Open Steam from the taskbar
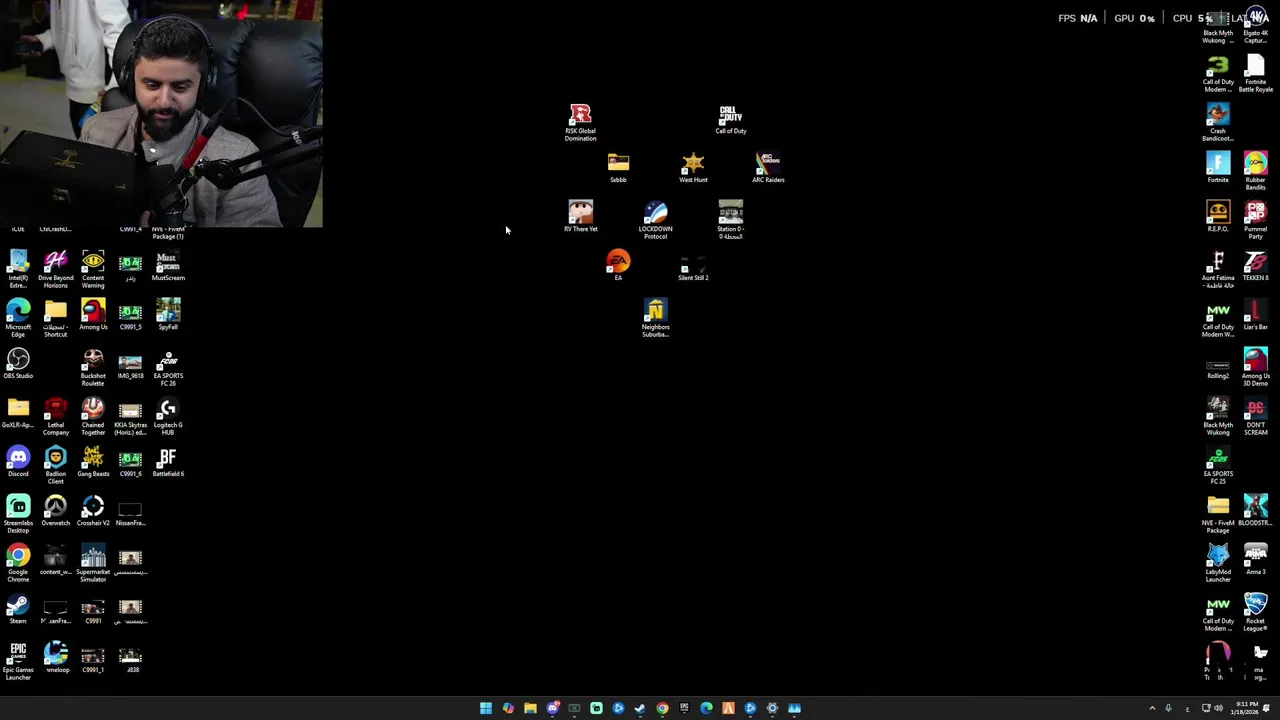This screenshot has width=1280, height=720. click(x=640, y=708)
